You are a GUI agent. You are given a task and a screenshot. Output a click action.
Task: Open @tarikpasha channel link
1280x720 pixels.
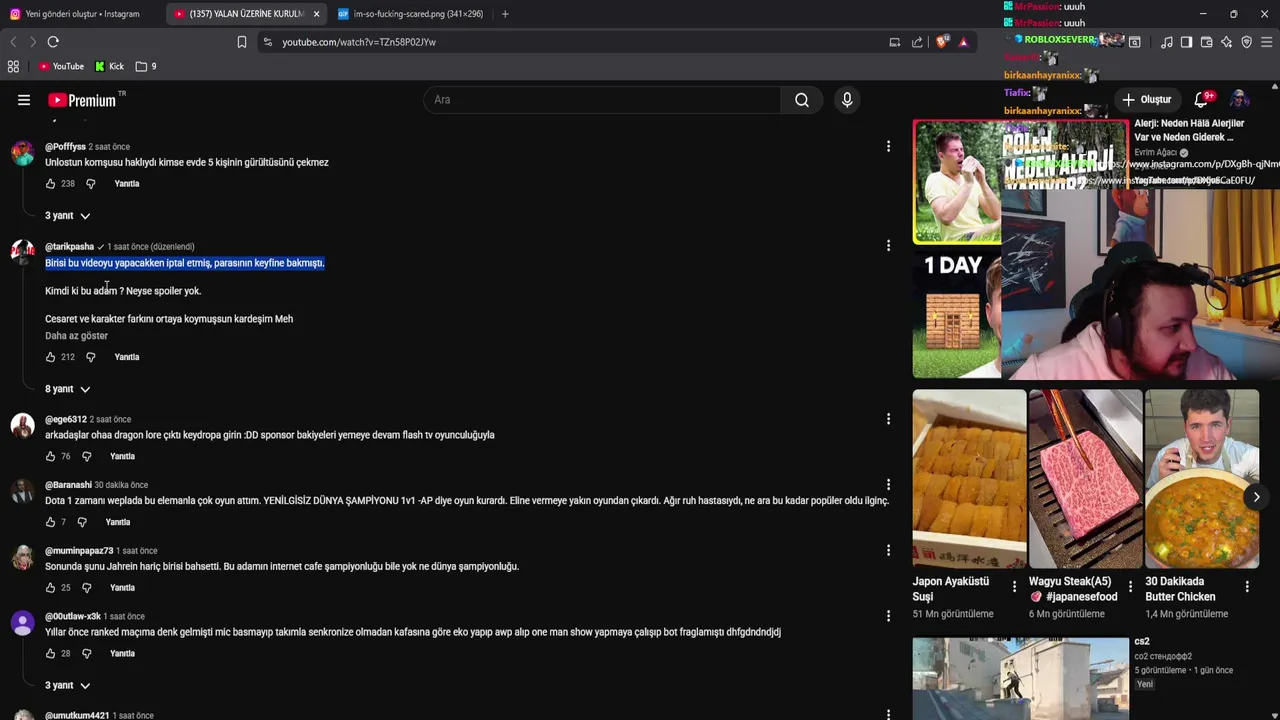69,247
